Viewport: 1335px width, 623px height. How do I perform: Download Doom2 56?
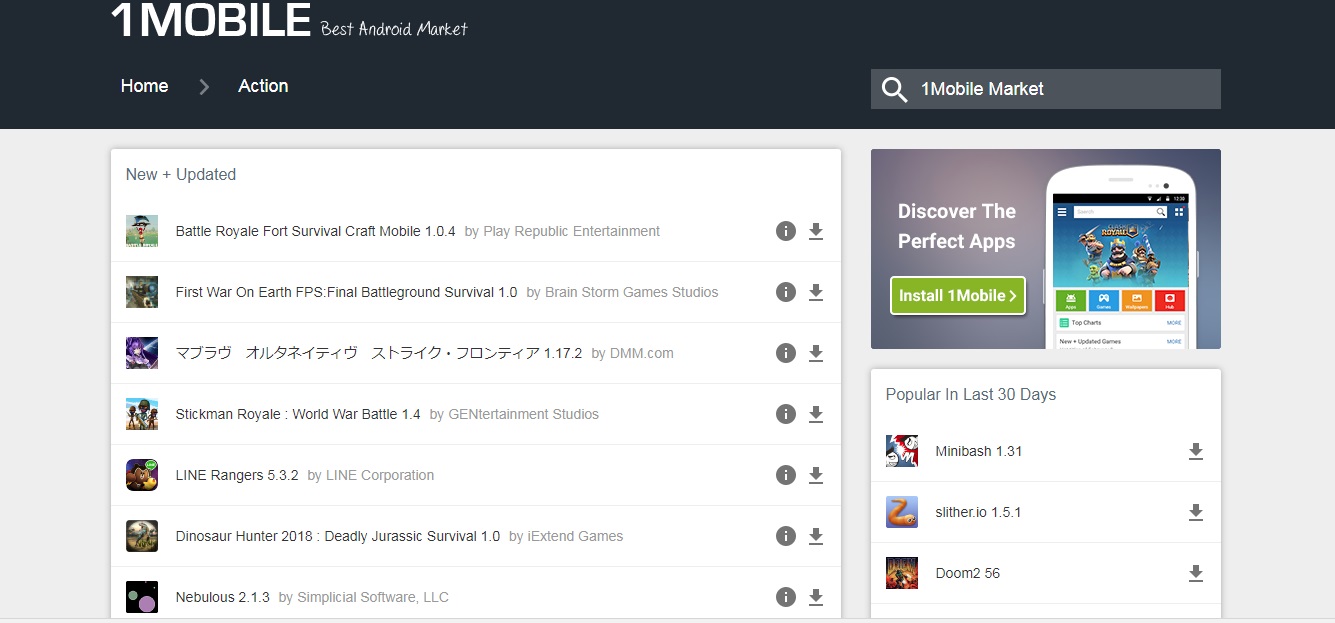point(1196,574)
